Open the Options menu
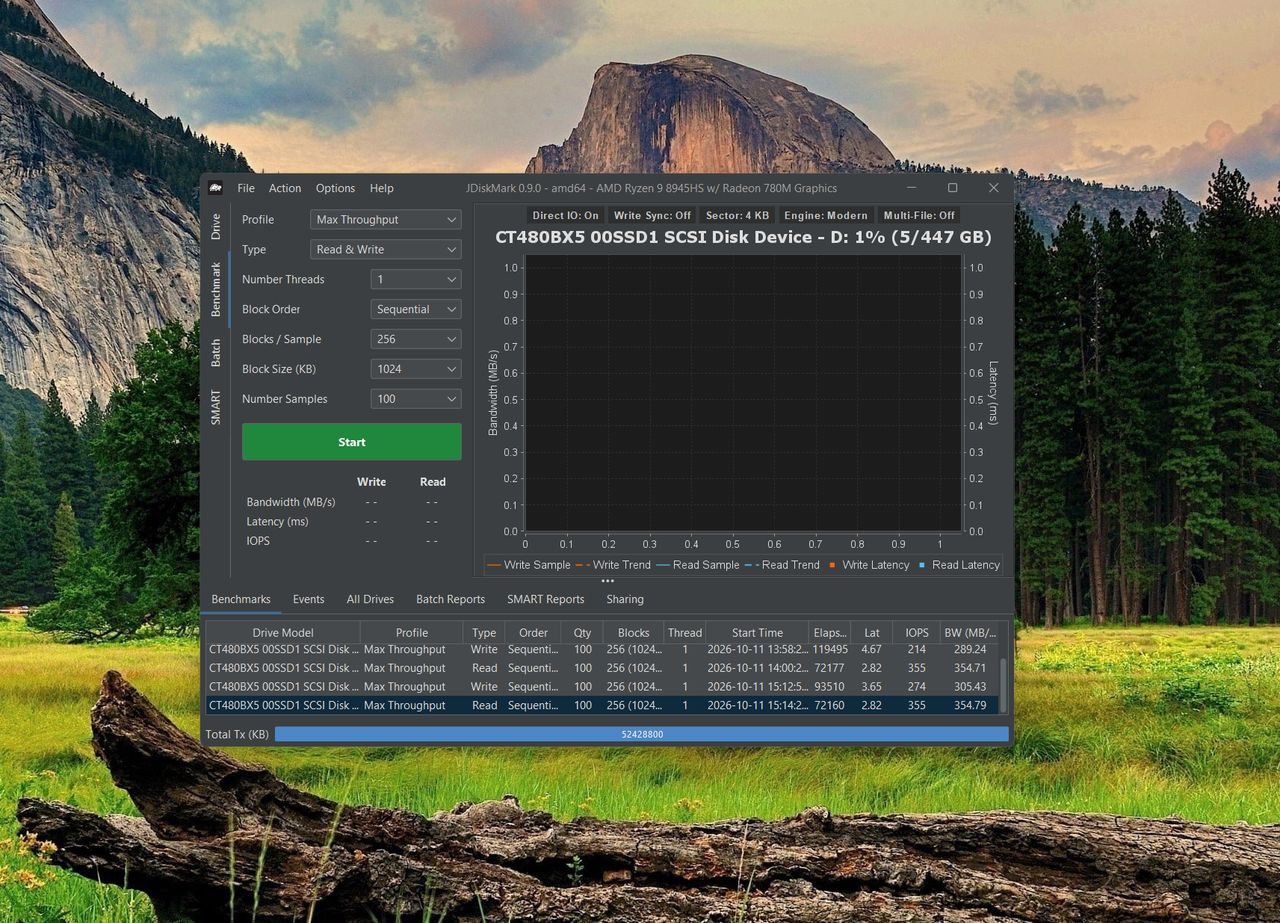Viewport: 1280px width, 923px height. tap(335, 188)
